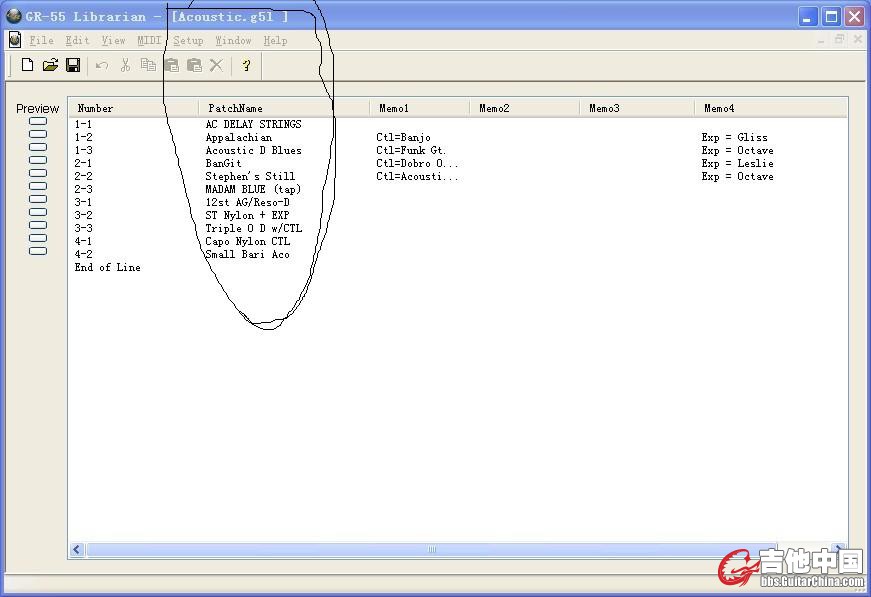Image resolution: width=871 pixels, height=597 pixels.
Task: Click the document icon beside File menu
Action: click(x=14, y=40)
